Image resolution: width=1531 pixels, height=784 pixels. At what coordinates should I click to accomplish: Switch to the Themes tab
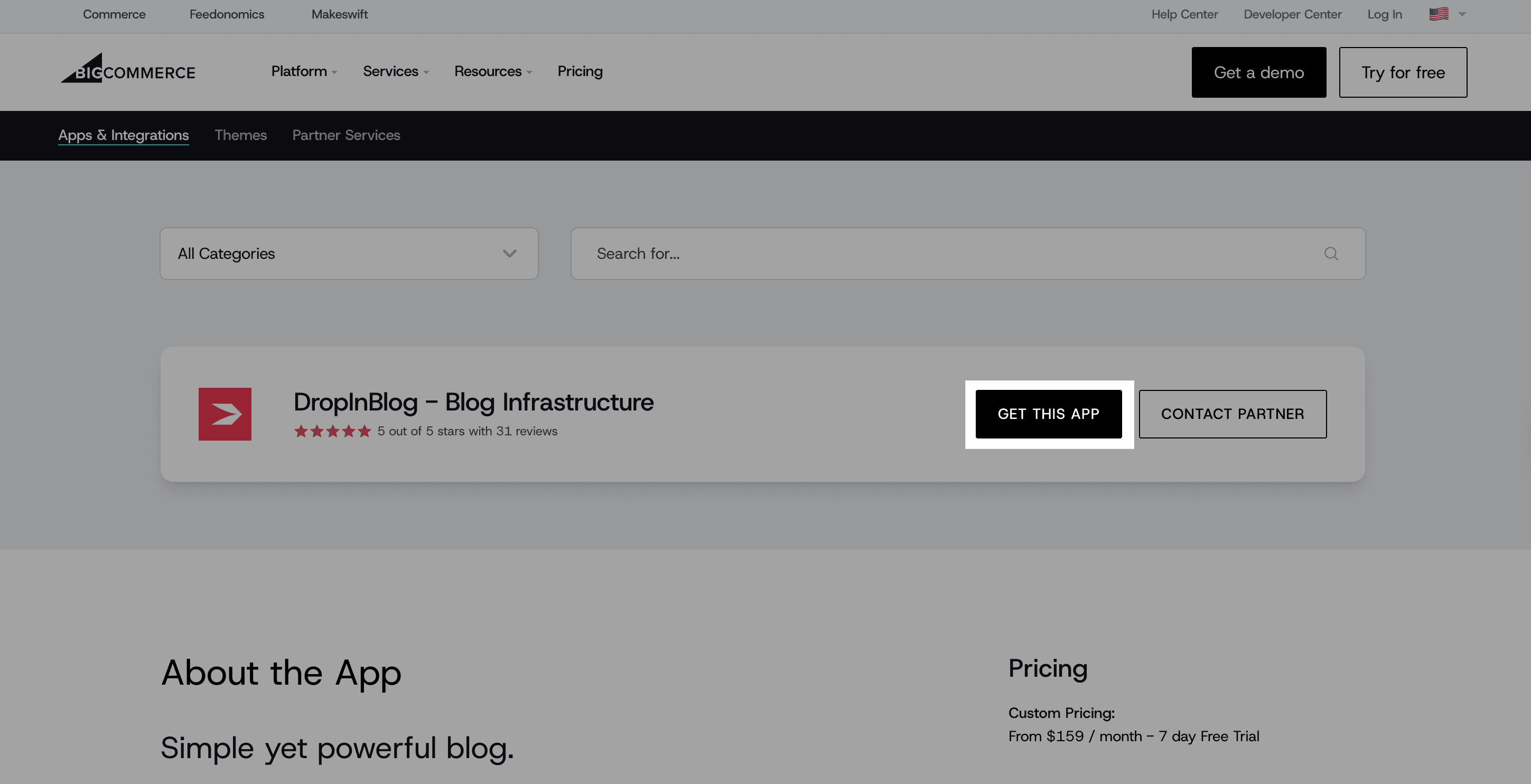coord(241,136)
